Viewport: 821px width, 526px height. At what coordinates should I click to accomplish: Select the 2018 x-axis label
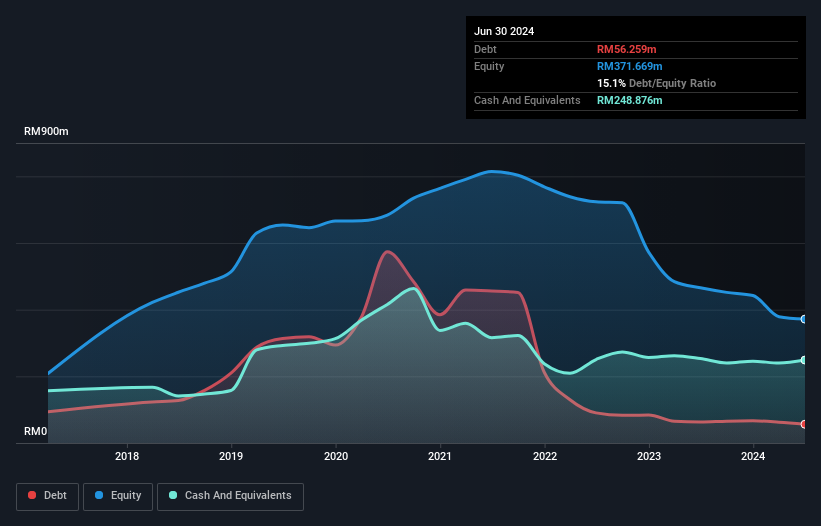[127, 456]
